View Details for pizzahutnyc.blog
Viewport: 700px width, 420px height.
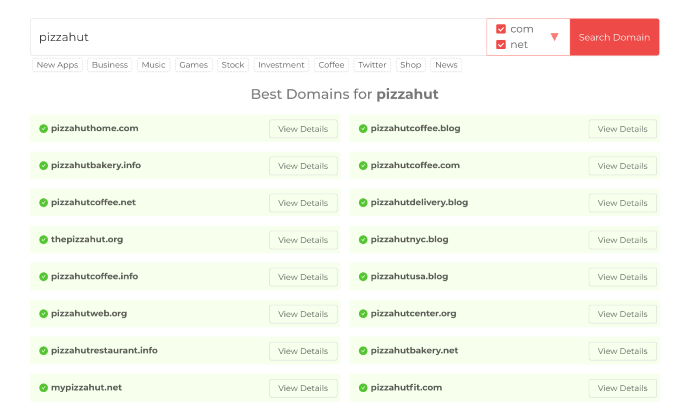623,240
